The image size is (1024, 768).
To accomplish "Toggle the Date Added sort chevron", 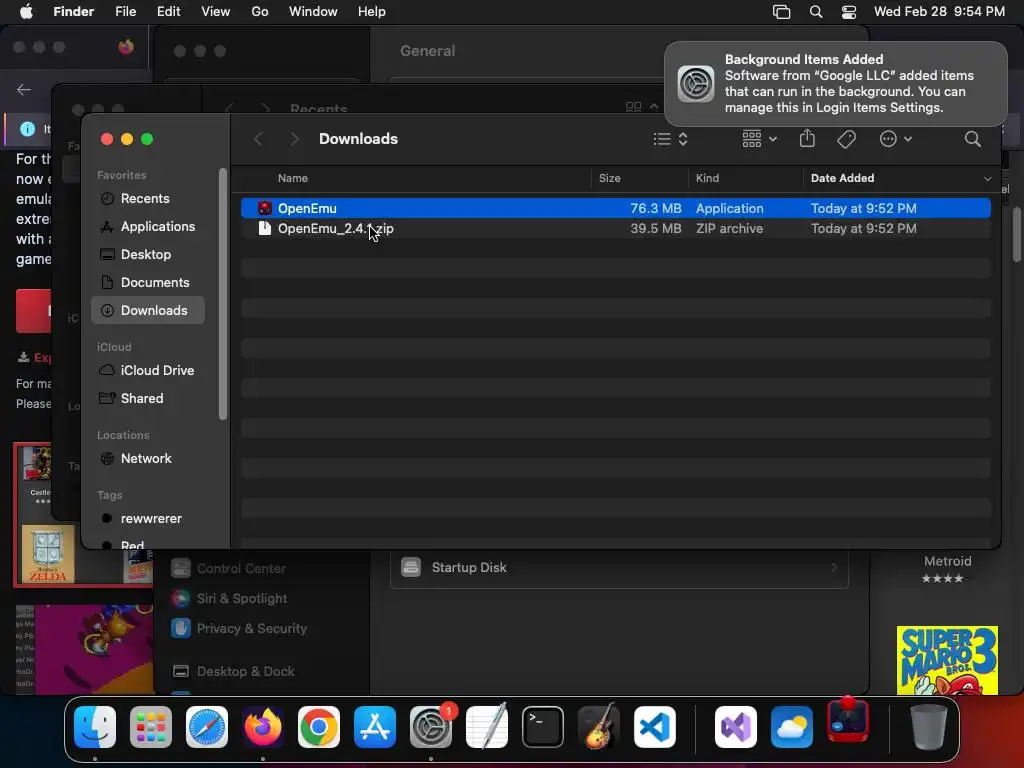I will click(987, 178).
